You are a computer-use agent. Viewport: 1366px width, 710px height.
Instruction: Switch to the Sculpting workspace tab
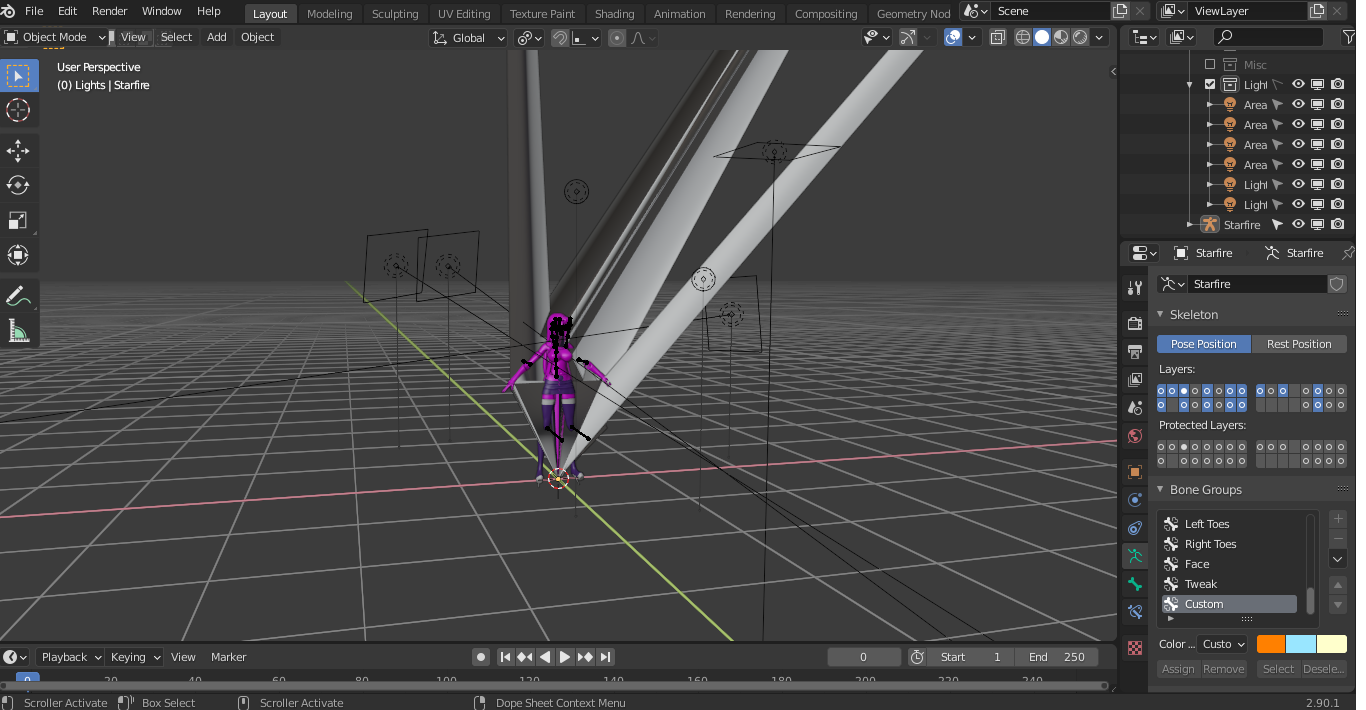click(395, 14)
